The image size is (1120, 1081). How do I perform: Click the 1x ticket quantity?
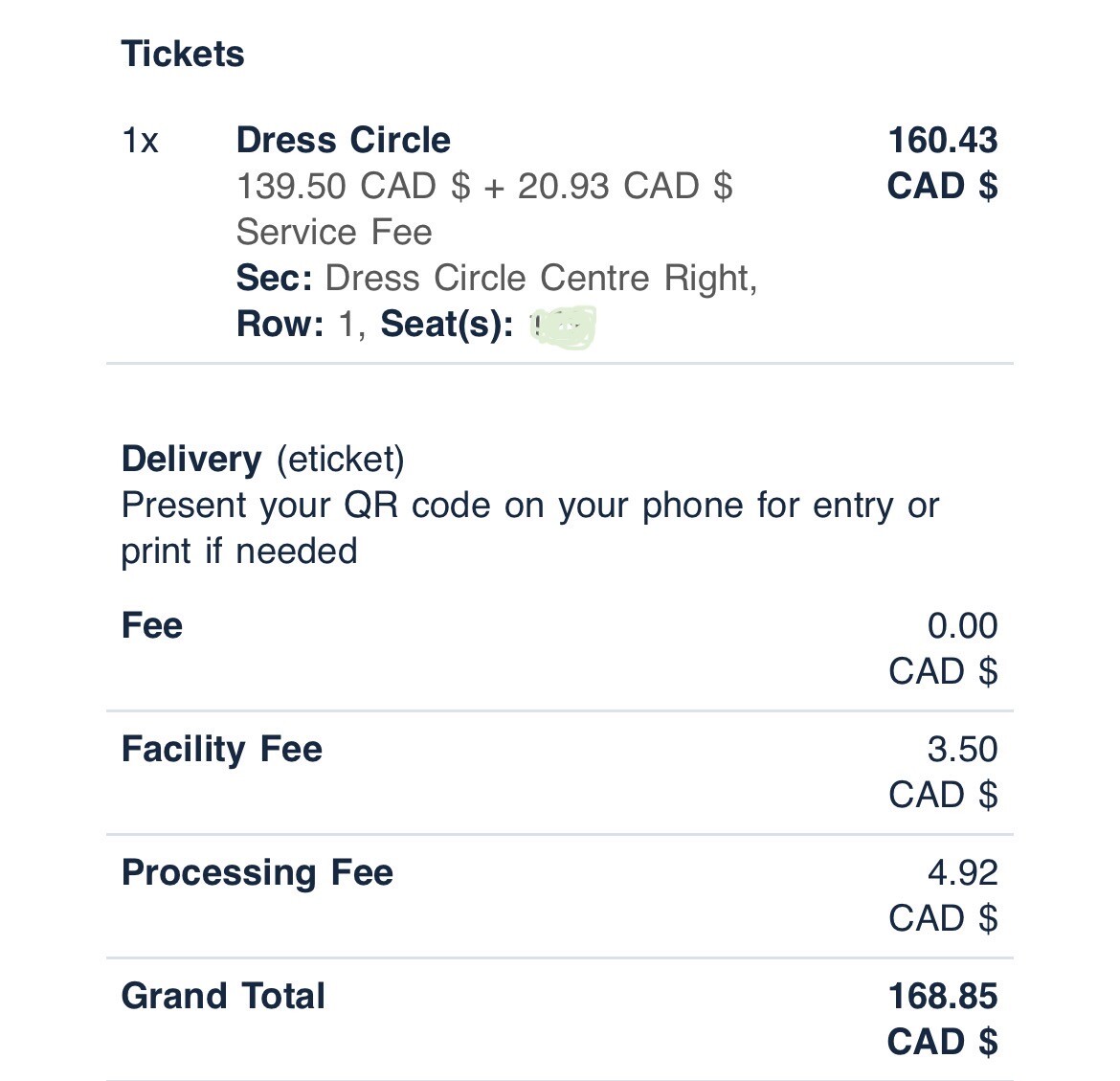coord(140,140)
